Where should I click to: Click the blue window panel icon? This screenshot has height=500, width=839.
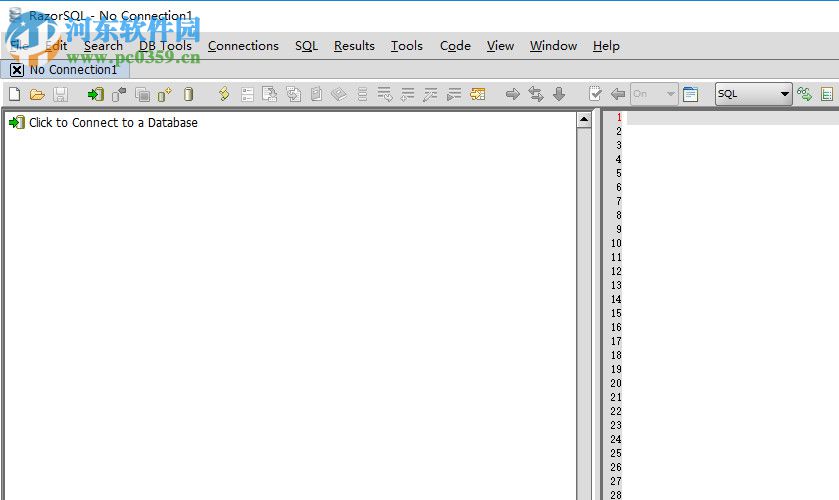pyautogui.click(x=690, y=94)
